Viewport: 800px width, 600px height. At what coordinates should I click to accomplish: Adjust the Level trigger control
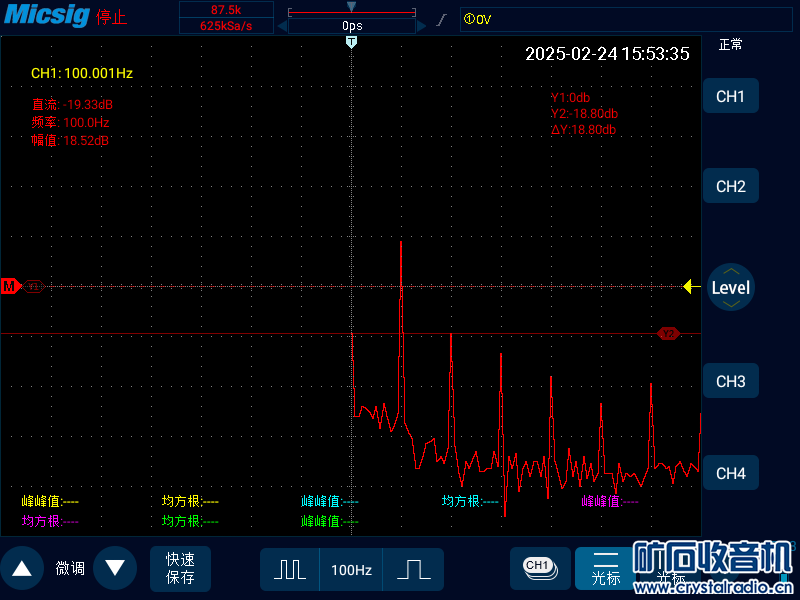pyautogui.click(x=730, y=287)
